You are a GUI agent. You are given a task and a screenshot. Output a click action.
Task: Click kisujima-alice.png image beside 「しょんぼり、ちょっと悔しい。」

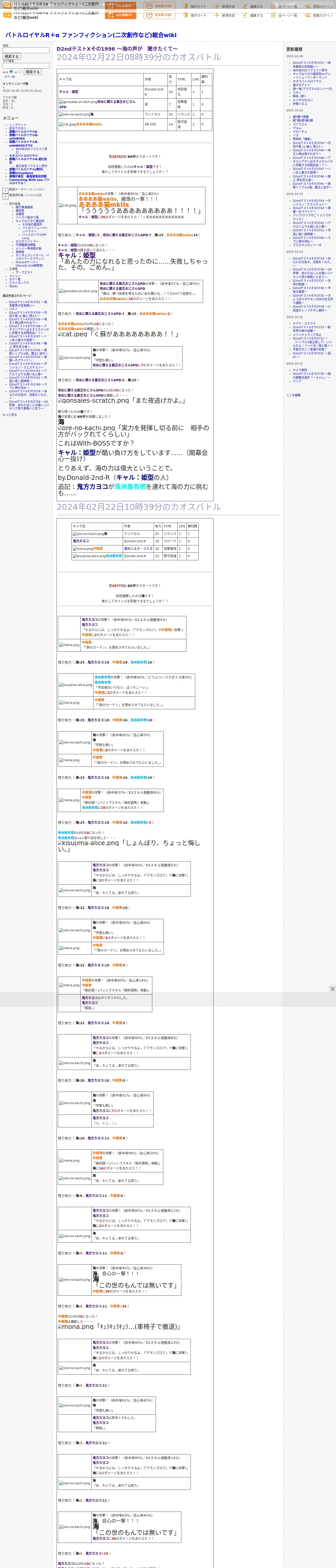pos(88,843)
